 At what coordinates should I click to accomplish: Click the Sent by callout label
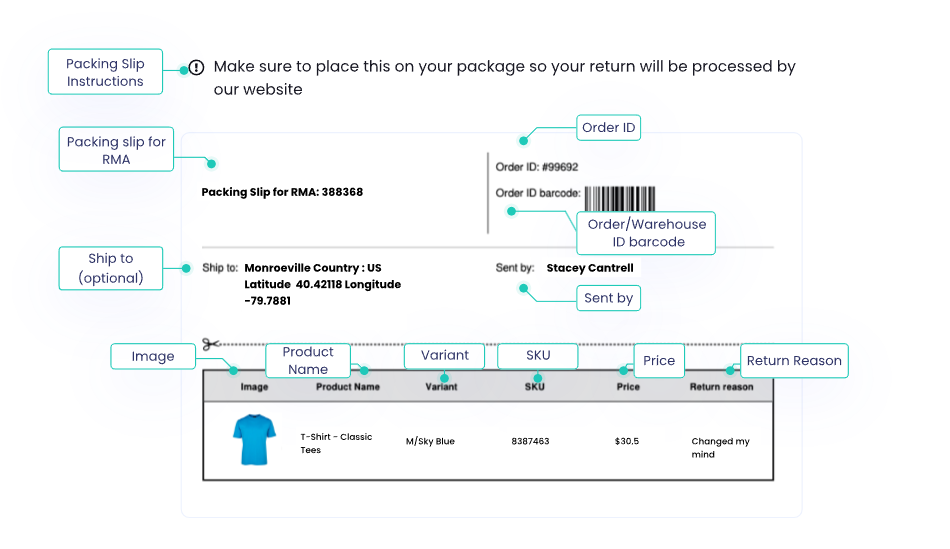pyautogui.click(x=608, y=298)
